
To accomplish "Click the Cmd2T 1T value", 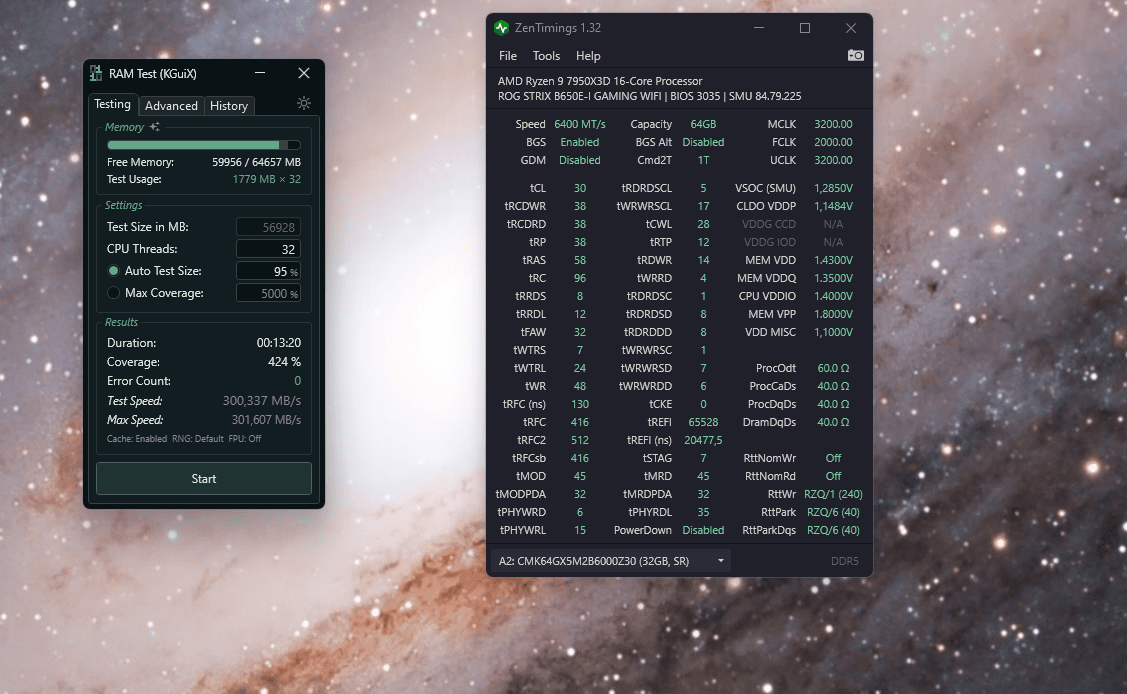I will (703, 160).
